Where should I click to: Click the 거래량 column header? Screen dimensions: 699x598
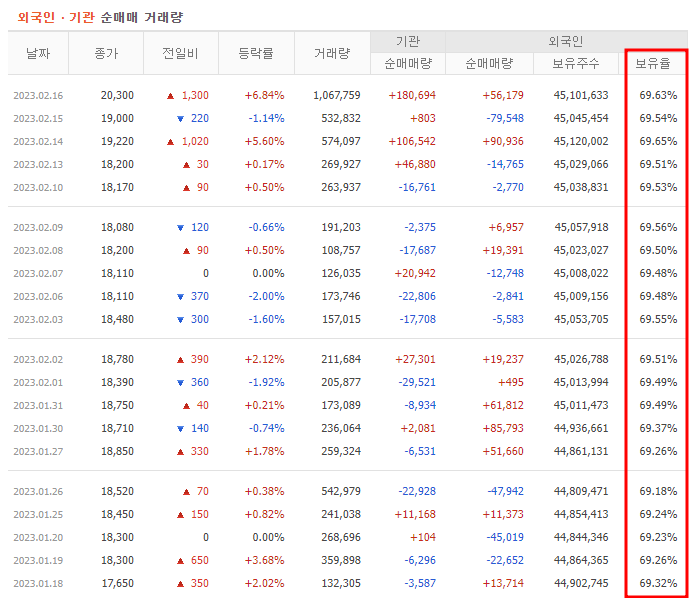332,54
